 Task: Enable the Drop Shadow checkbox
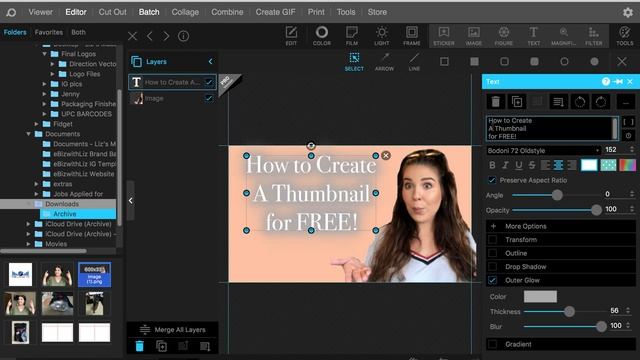click(x=493, y=267)
